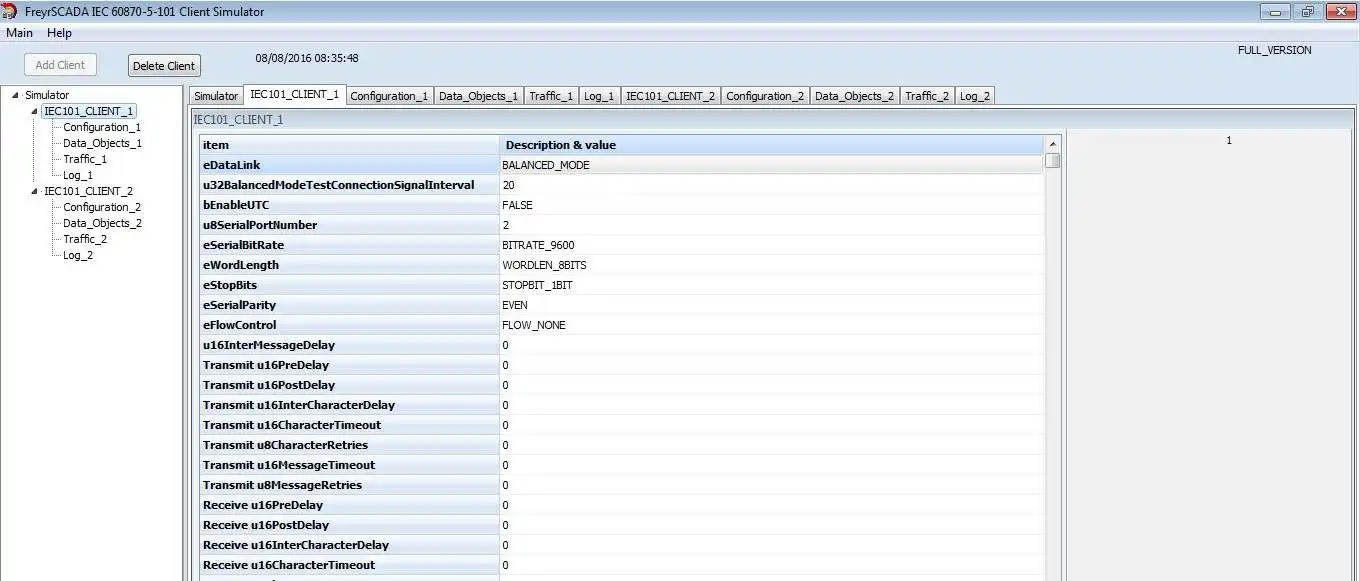Click the Receive u16CharacterTimeout row label

tap(349, 565)
